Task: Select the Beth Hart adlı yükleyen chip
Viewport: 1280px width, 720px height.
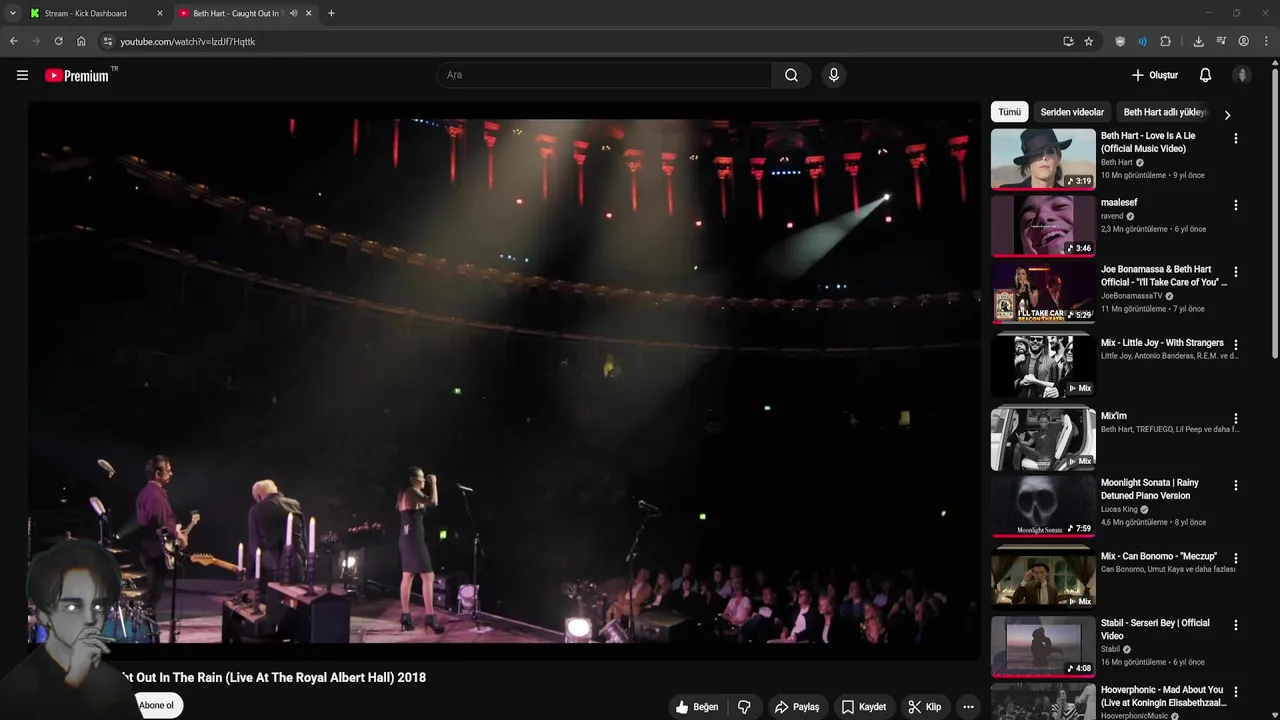Action: (1165, 112)
